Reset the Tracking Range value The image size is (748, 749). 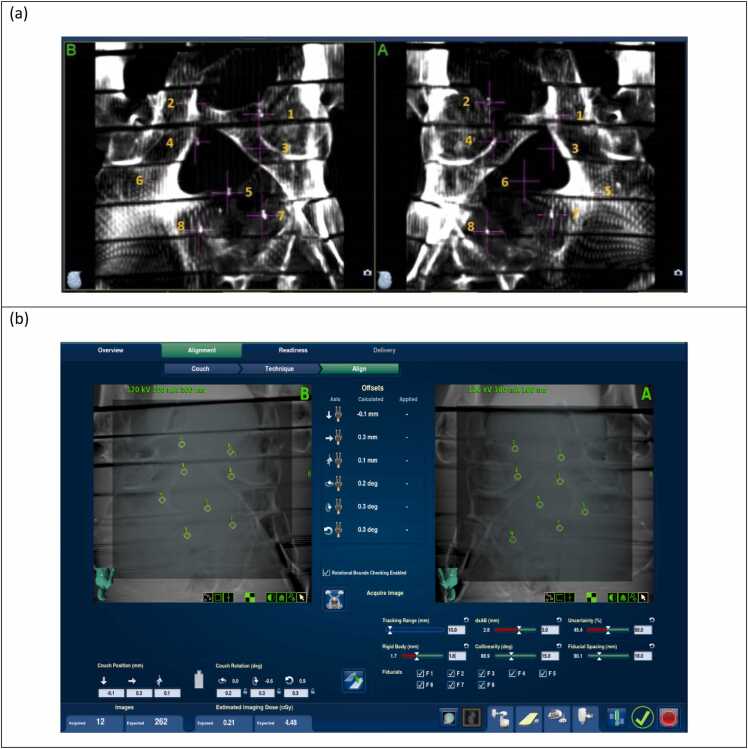coord(466,620)
